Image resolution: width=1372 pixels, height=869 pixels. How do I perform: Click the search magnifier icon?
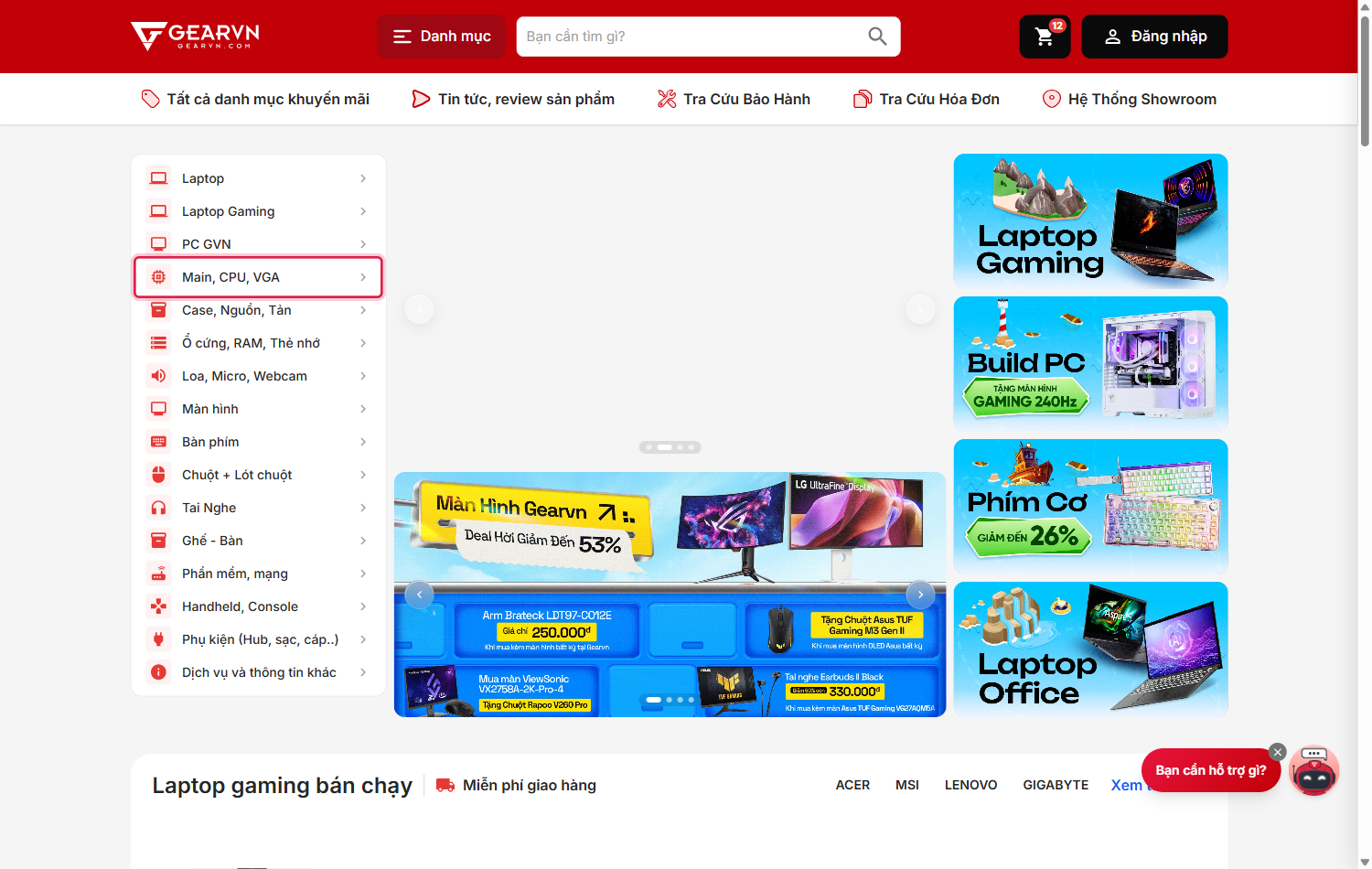point(877,37)
